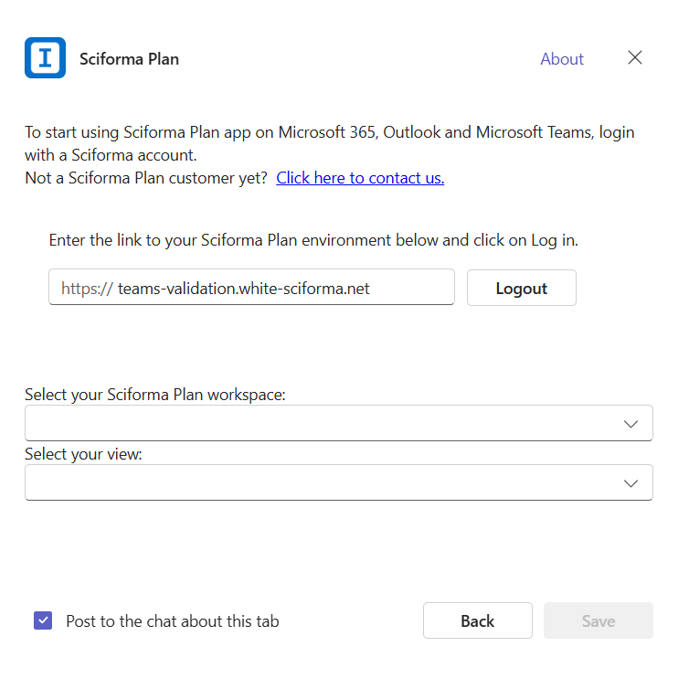
Task: Open the Sciforma Plan workspace dropdown field
Action: coord(320,423)
